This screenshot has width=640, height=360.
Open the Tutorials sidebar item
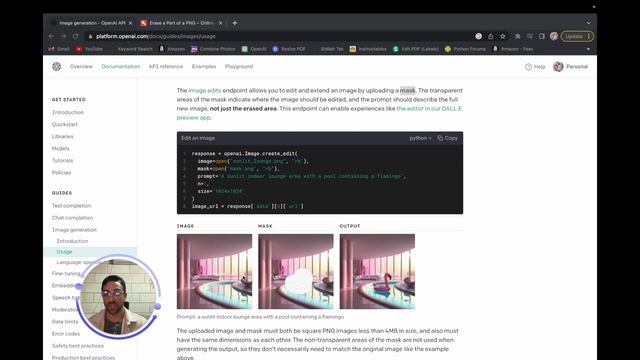[62, 161]
